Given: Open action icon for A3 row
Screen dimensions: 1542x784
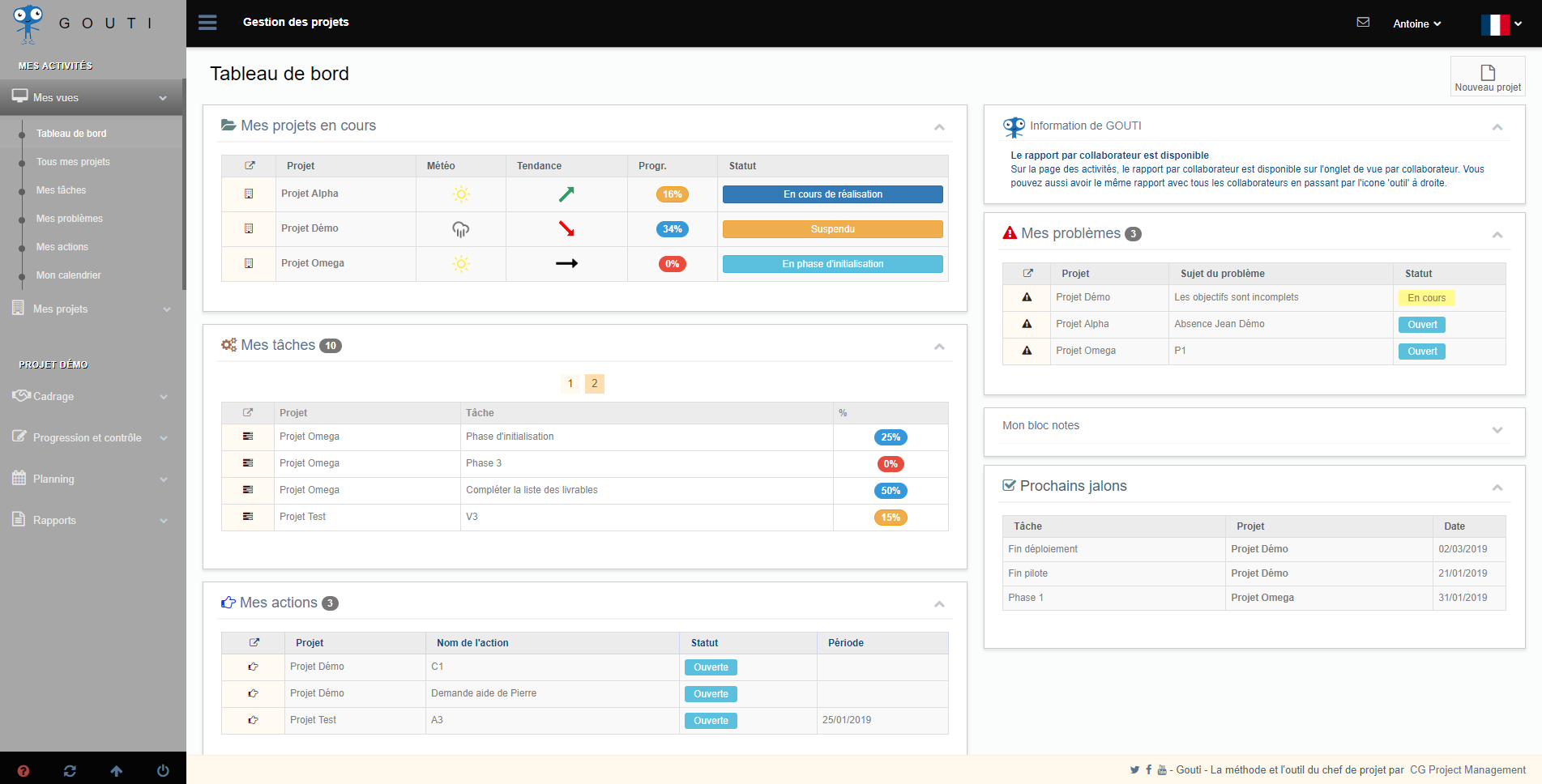Looking at the screenshot, I should pos(253,720).
